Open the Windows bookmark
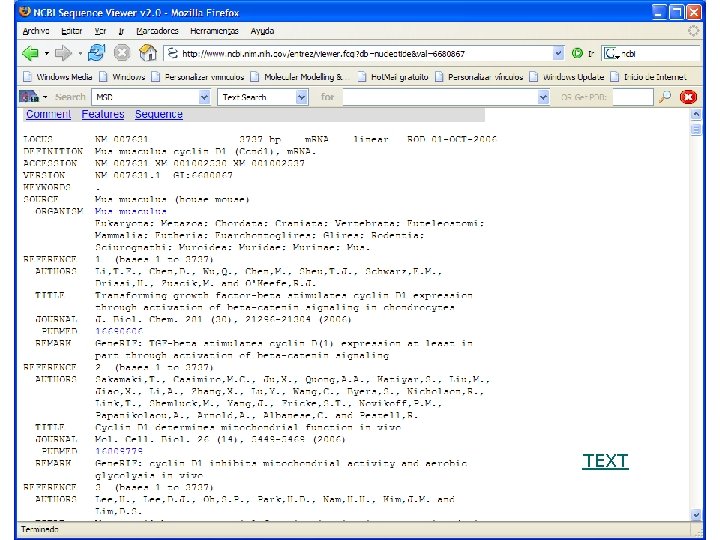Viewport: 720px width, 540px height. click(x=122, y=77)
